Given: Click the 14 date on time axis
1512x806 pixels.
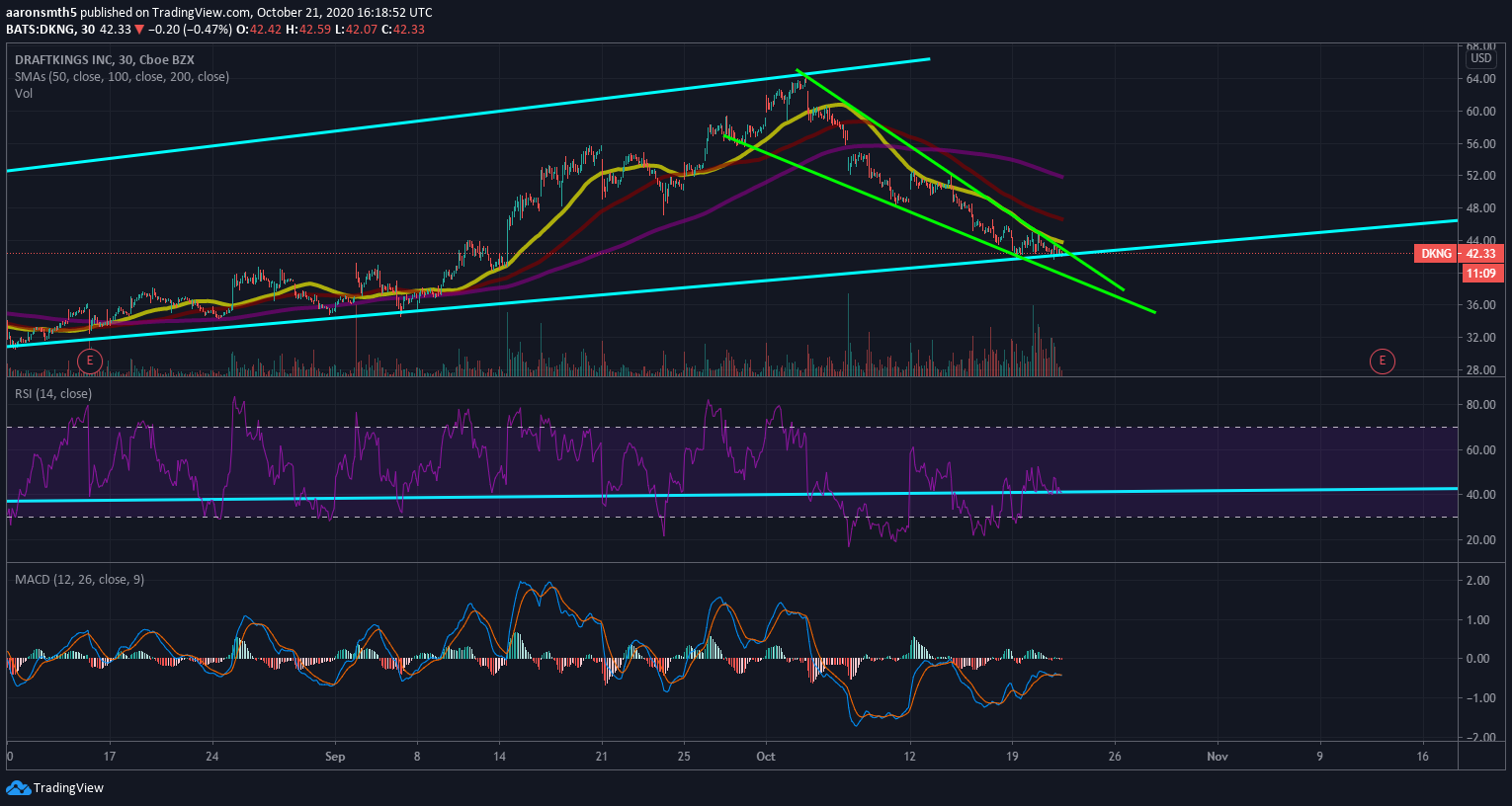Looking at the screenshot, I should (x=500, y=757).
